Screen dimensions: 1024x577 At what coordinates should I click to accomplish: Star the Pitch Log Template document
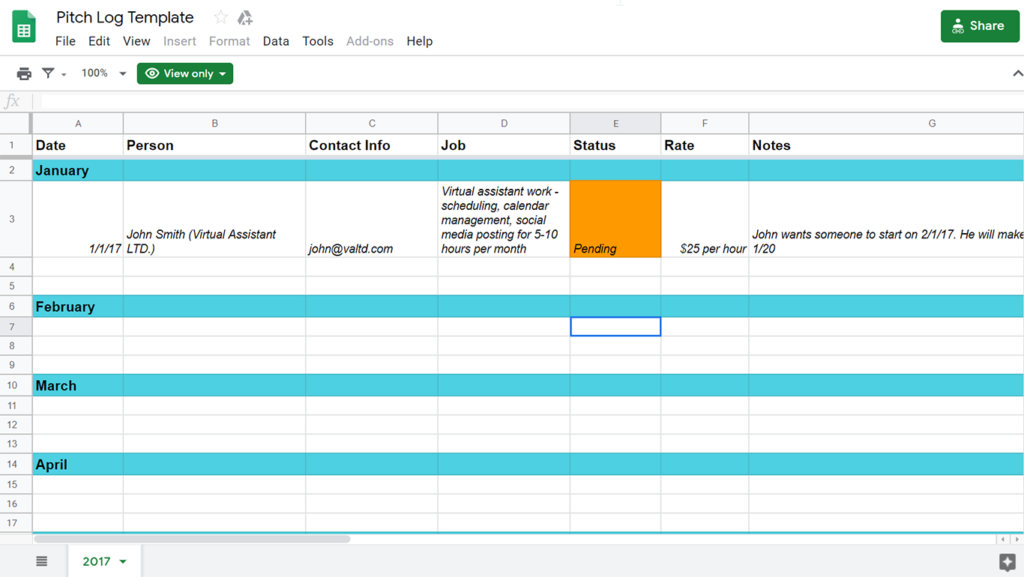click(x=221, y=18)
